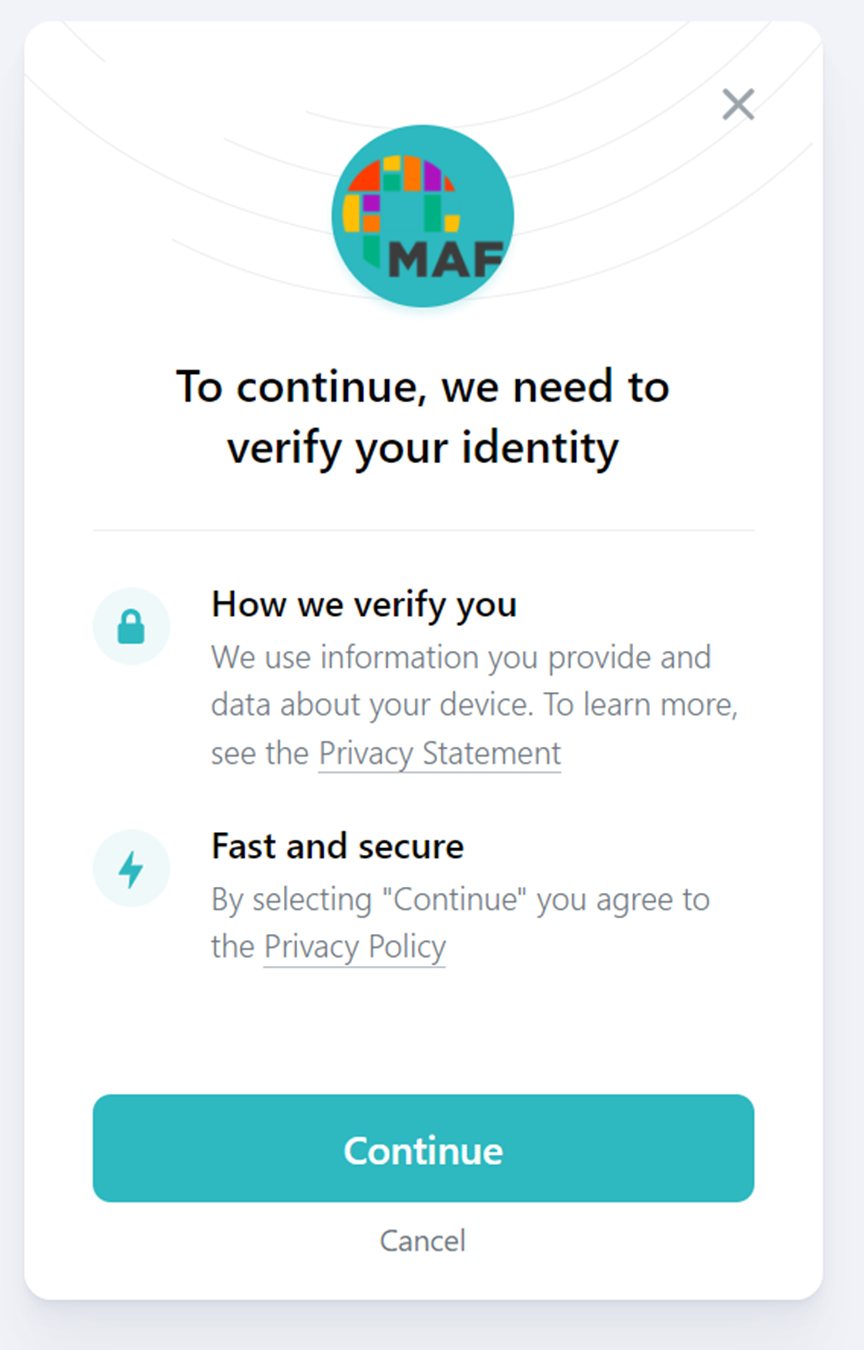
Task: Open the Privacy Policy link
Action: pos(354,946)
